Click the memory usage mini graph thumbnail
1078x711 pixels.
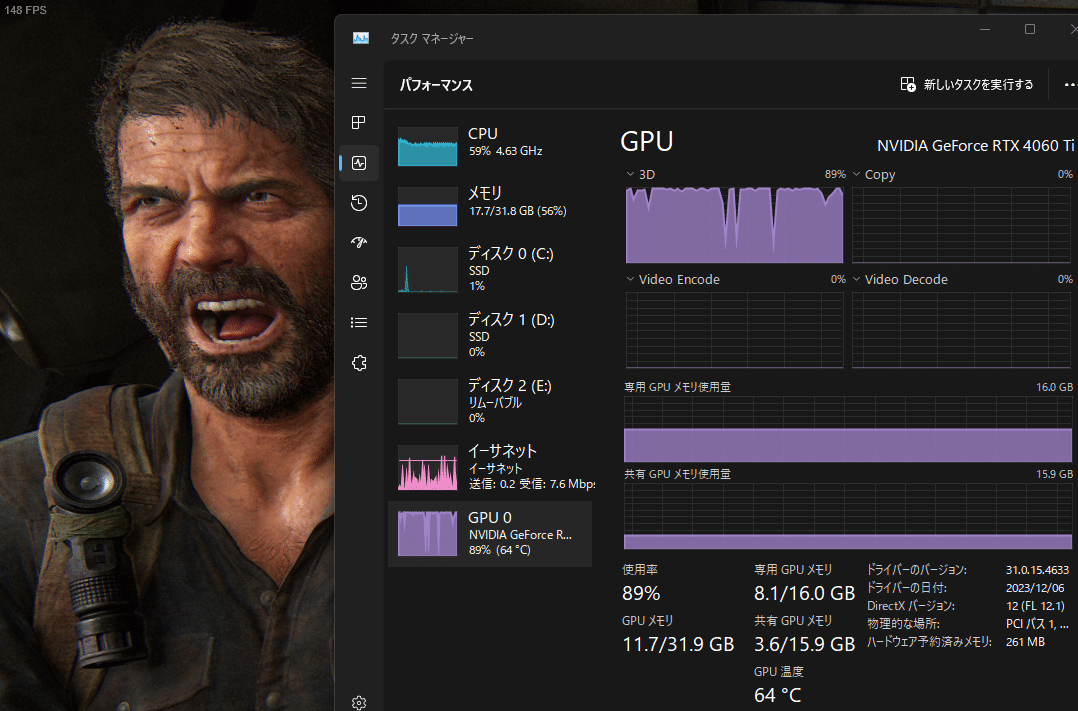point(428,206)
